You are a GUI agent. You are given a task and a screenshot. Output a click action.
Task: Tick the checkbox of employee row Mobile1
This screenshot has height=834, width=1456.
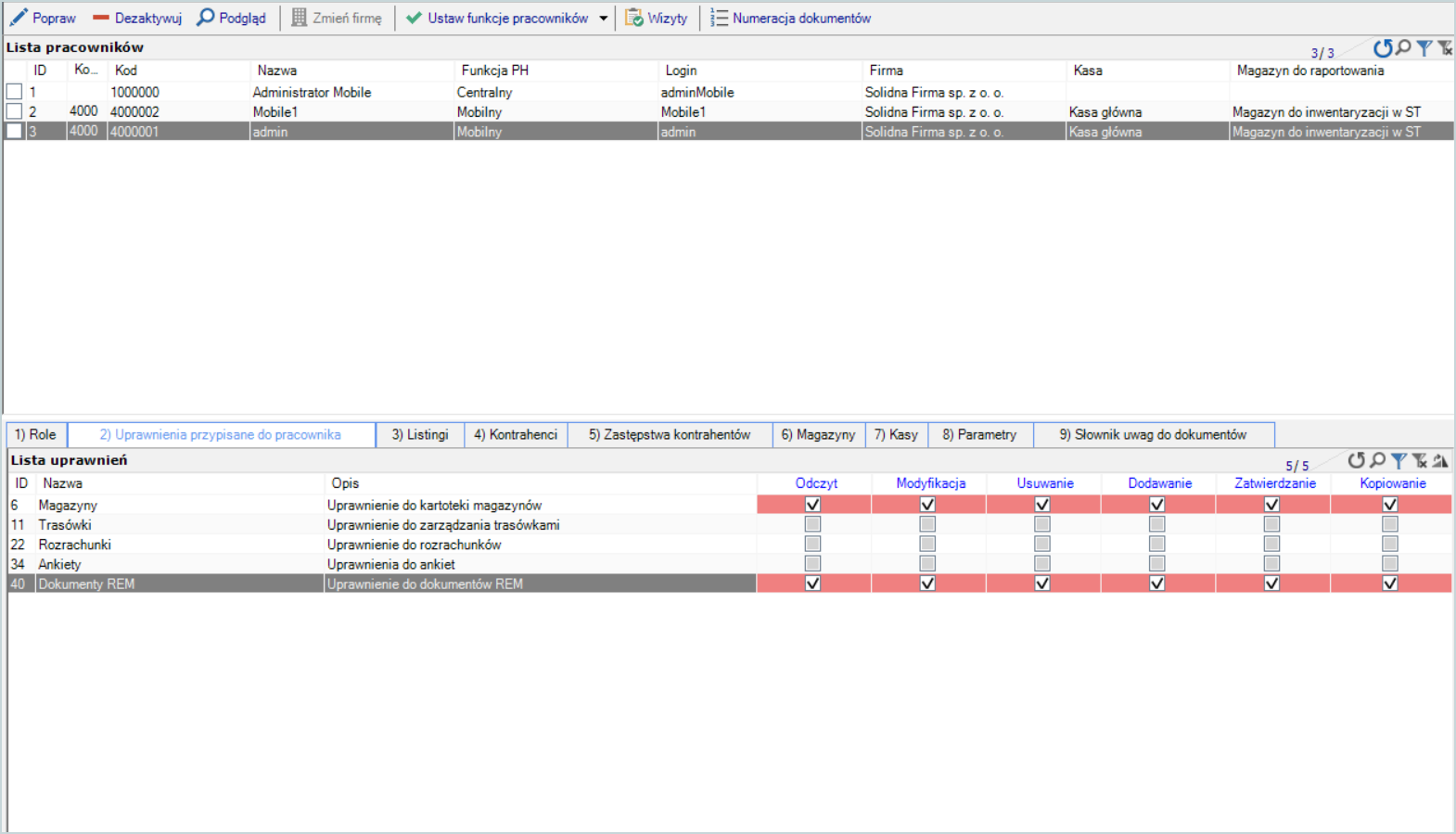pyautogui.click(x=14, y=111)
